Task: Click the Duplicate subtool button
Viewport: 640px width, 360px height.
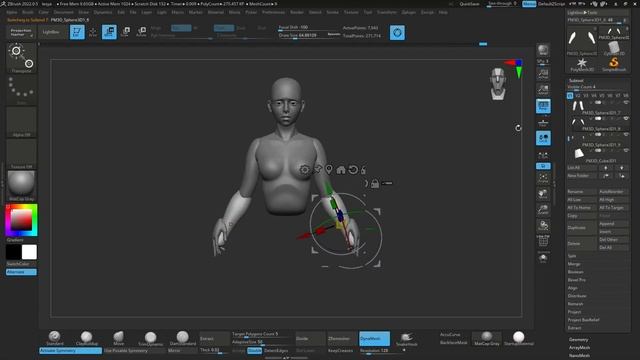Action: pos(581,228)
